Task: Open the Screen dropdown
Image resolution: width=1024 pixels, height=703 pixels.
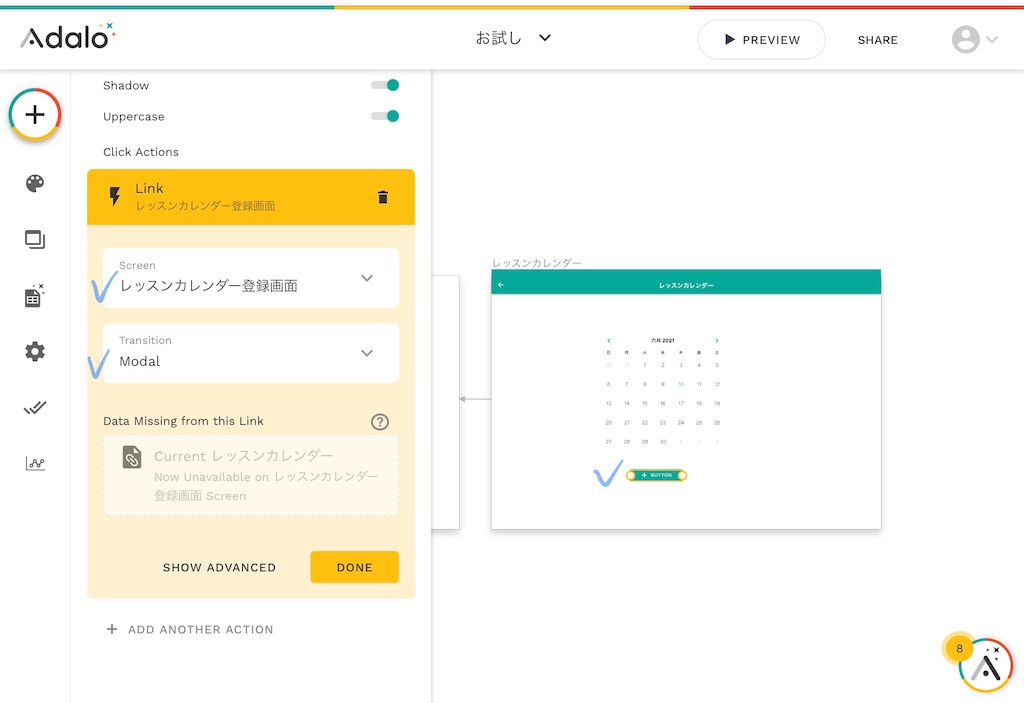Action: (x=251, y=278)
